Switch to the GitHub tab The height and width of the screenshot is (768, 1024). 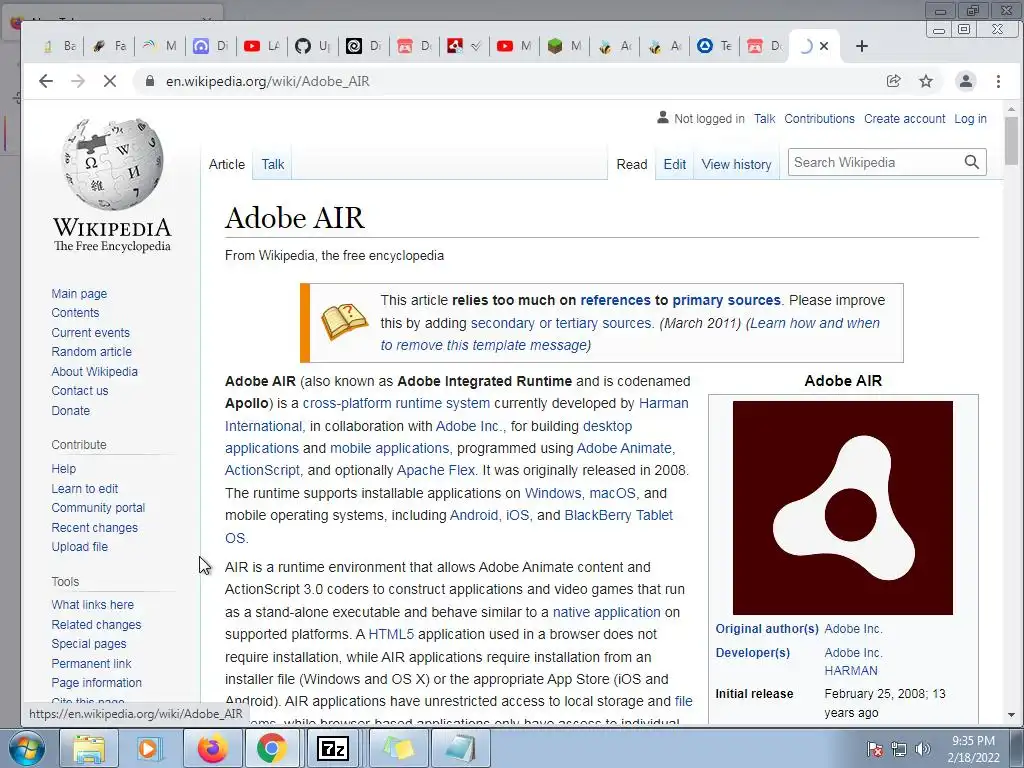coord(311,46)
